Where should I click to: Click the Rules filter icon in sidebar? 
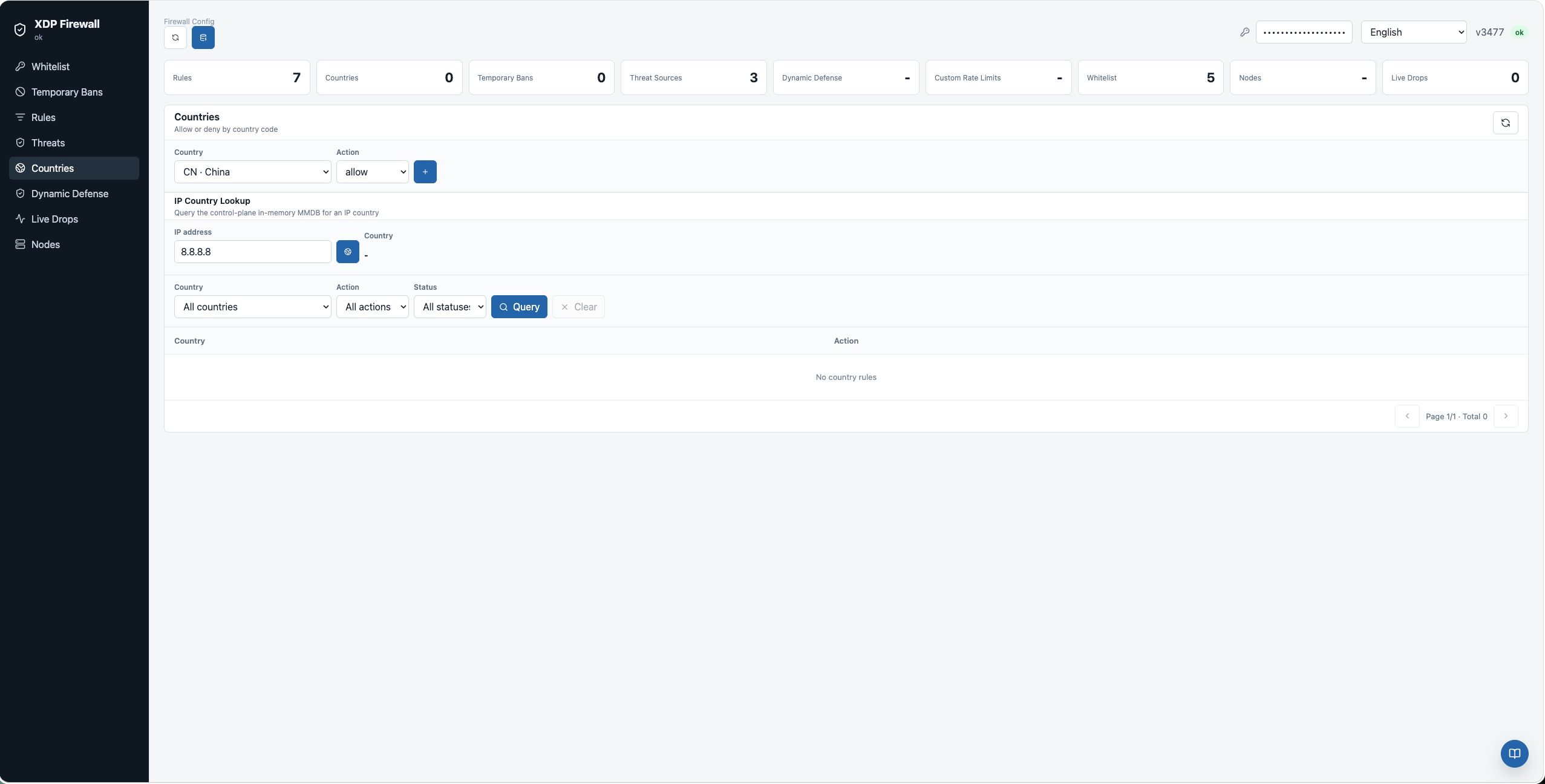(20, 117)
